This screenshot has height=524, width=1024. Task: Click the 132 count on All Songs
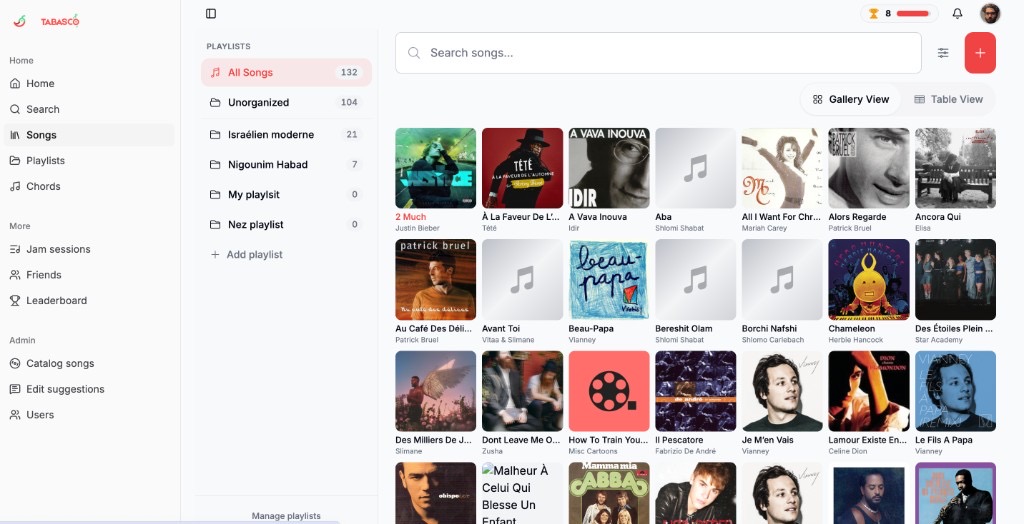pos(349,73)
